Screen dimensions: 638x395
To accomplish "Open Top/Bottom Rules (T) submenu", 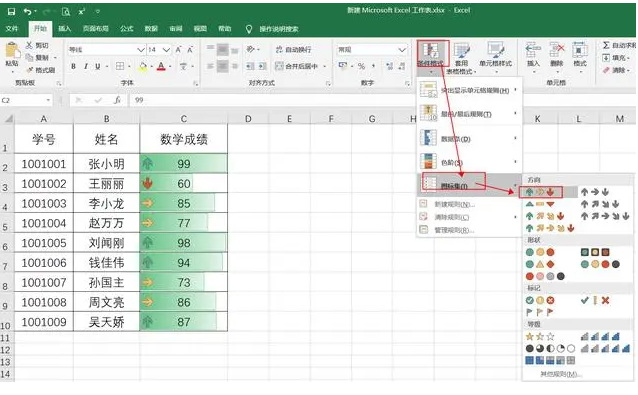I will [469, 114].
